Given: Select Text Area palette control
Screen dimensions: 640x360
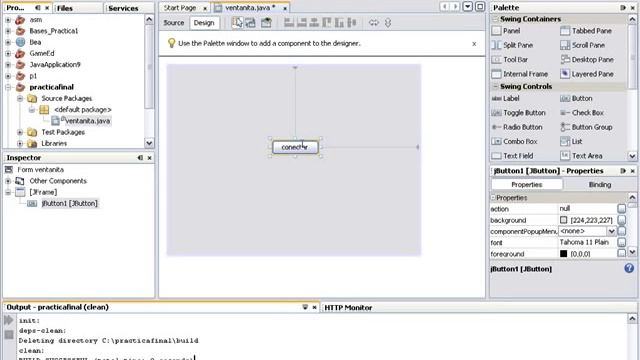Looking at the screenshot, I should pyautogui.click(x=581, y=156).
